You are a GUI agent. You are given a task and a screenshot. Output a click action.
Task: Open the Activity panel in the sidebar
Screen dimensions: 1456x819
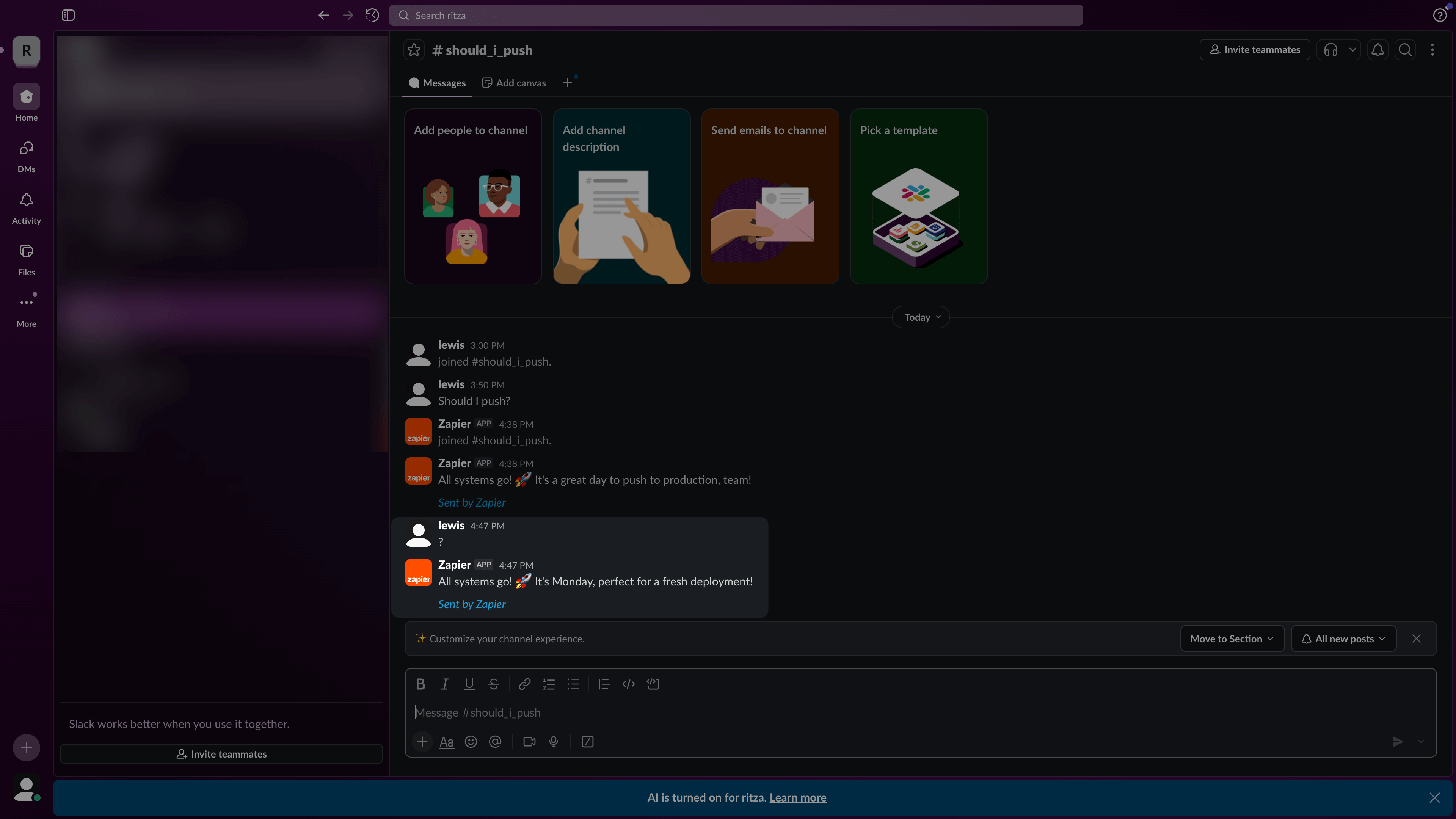[26, 206]
